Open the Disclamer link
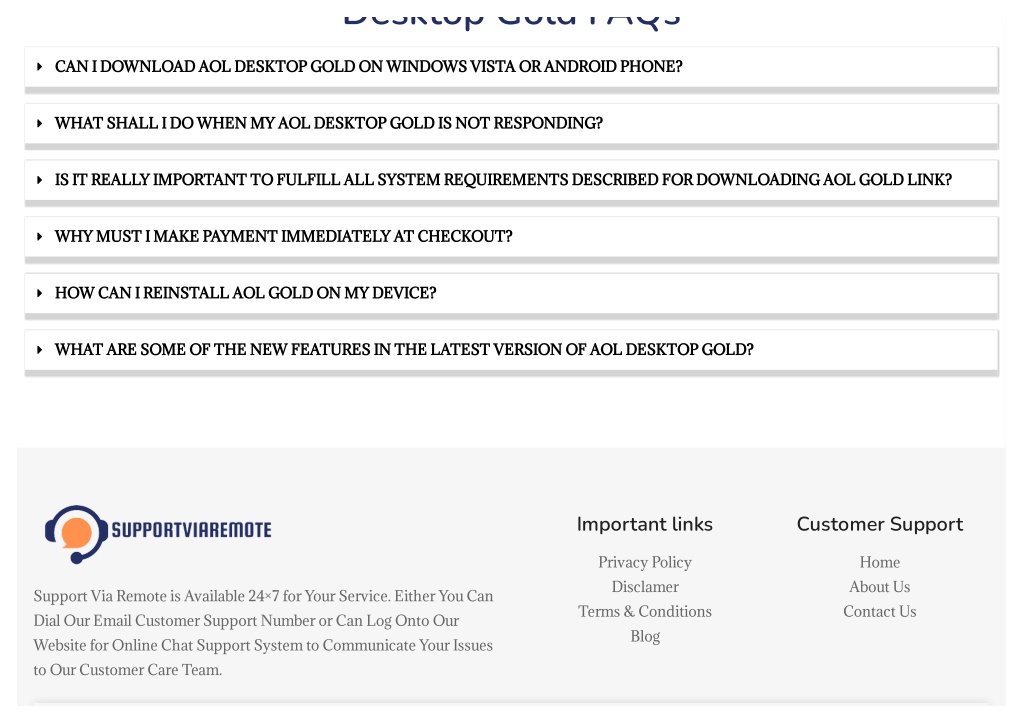Viewport: 1024px width, 723px height. point(645,587)
